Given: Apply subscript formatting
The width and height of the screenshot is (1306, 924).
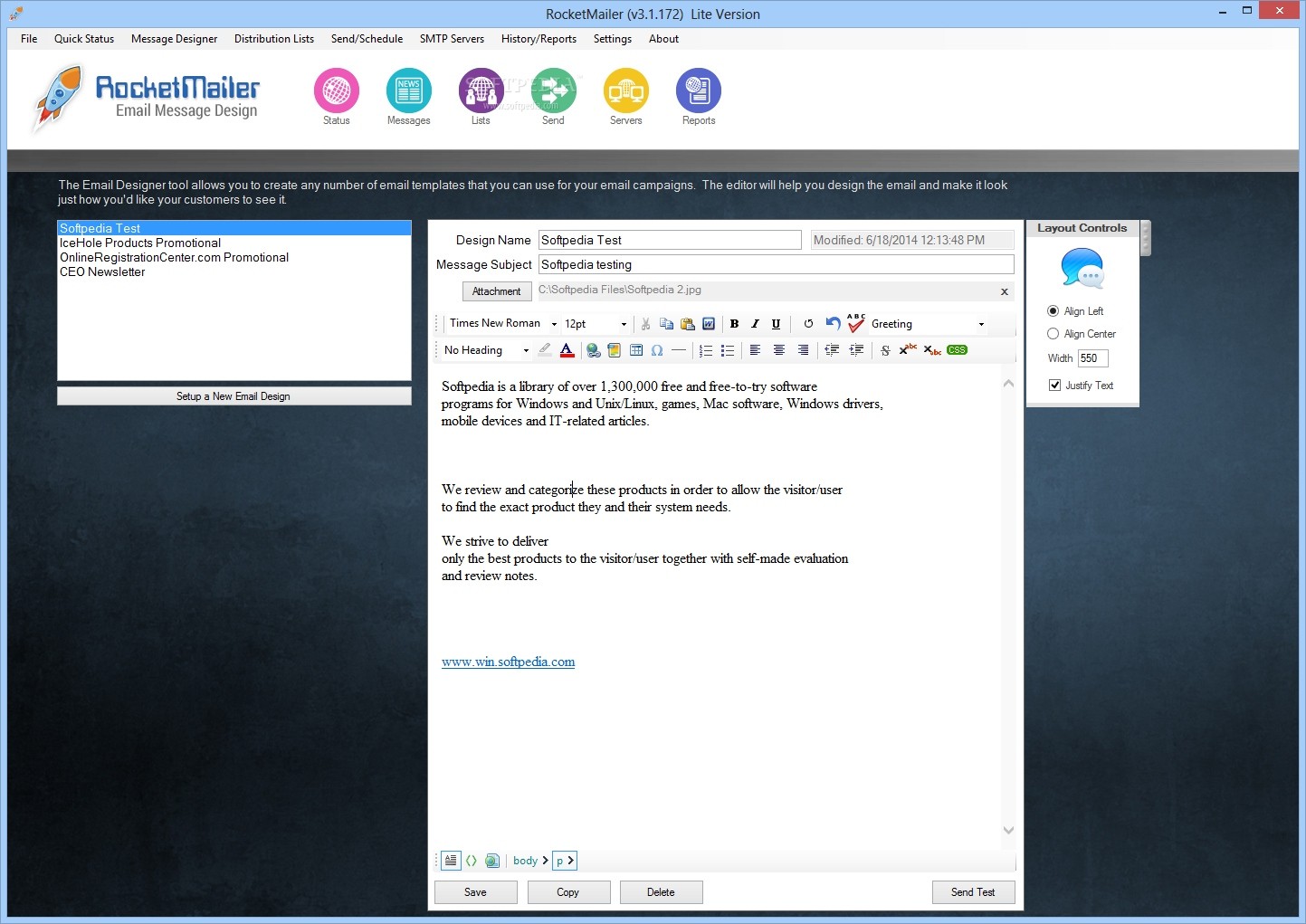Looking at the screenshot, I should click(932, 350).
